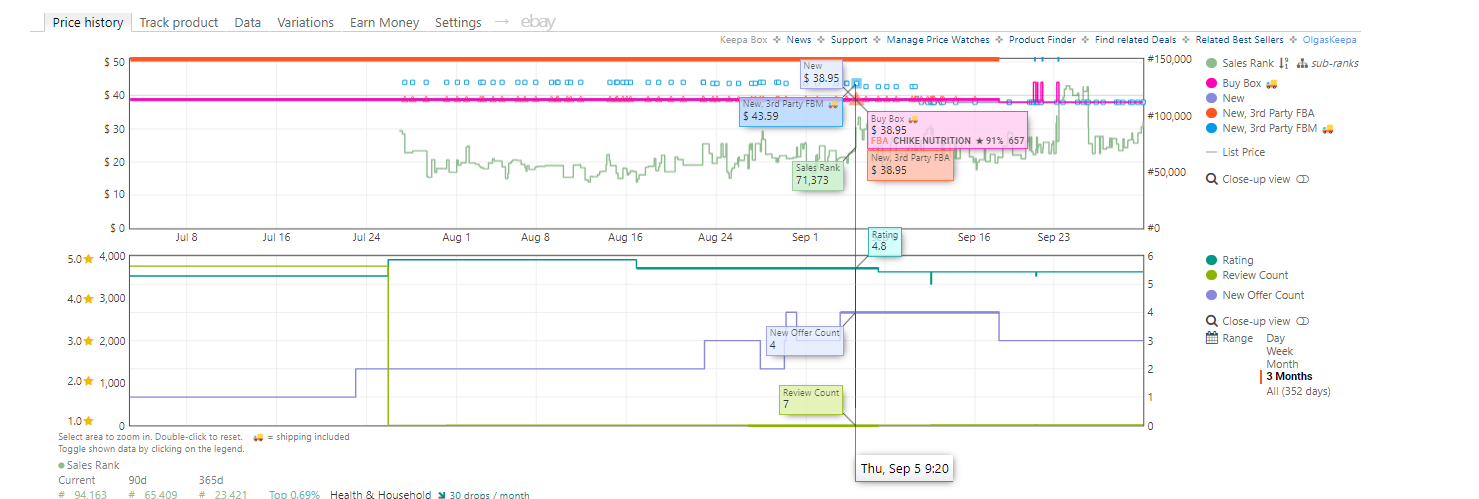
Task: Click magnifier icon beside upper Close-up view
Action: point(1212,179)
